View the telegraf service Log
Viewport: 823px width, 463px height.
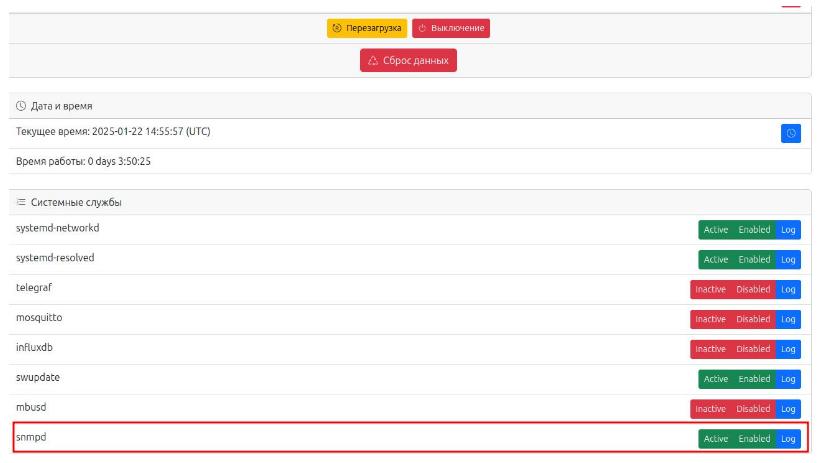point(789,290)
